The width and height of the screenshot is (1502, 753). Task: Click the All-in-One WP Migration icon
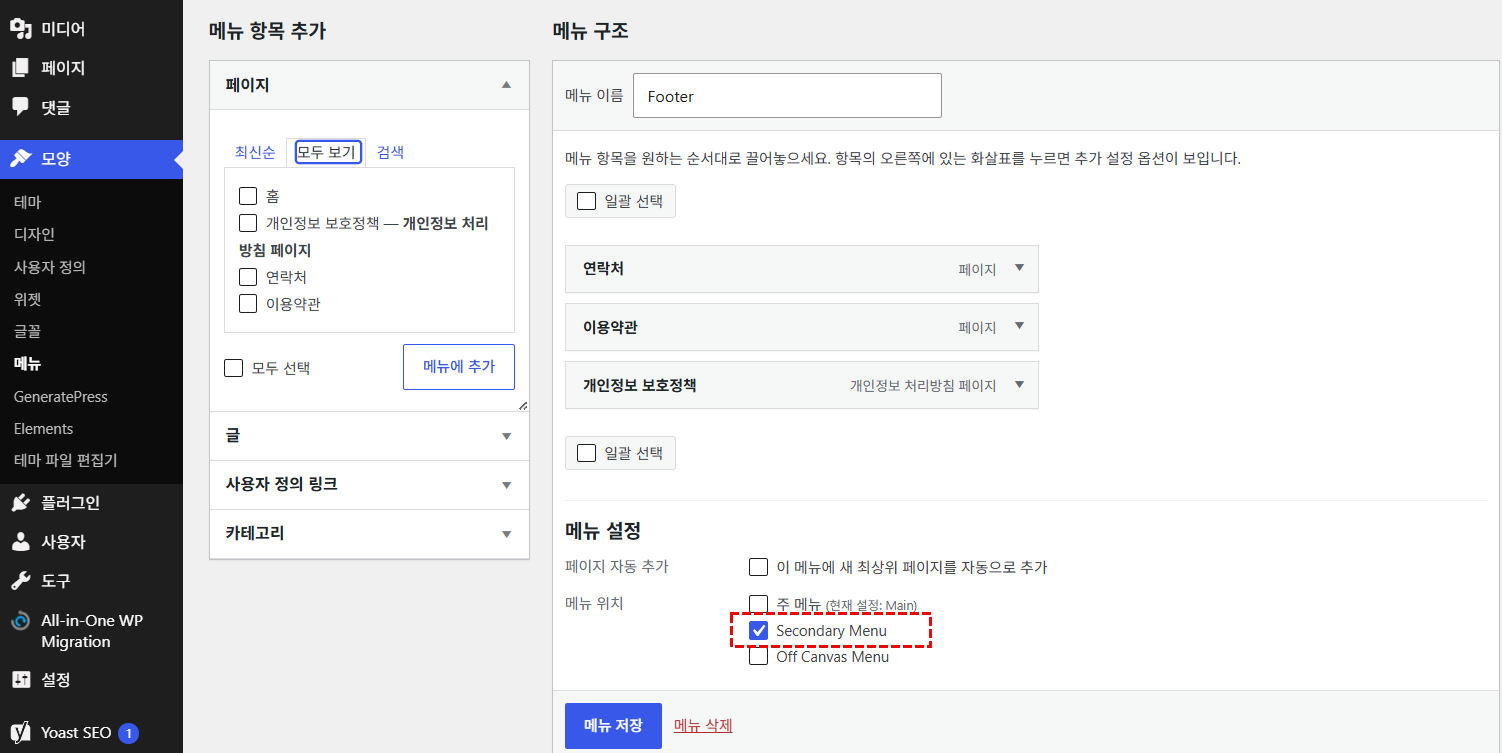tap(21, 621)
